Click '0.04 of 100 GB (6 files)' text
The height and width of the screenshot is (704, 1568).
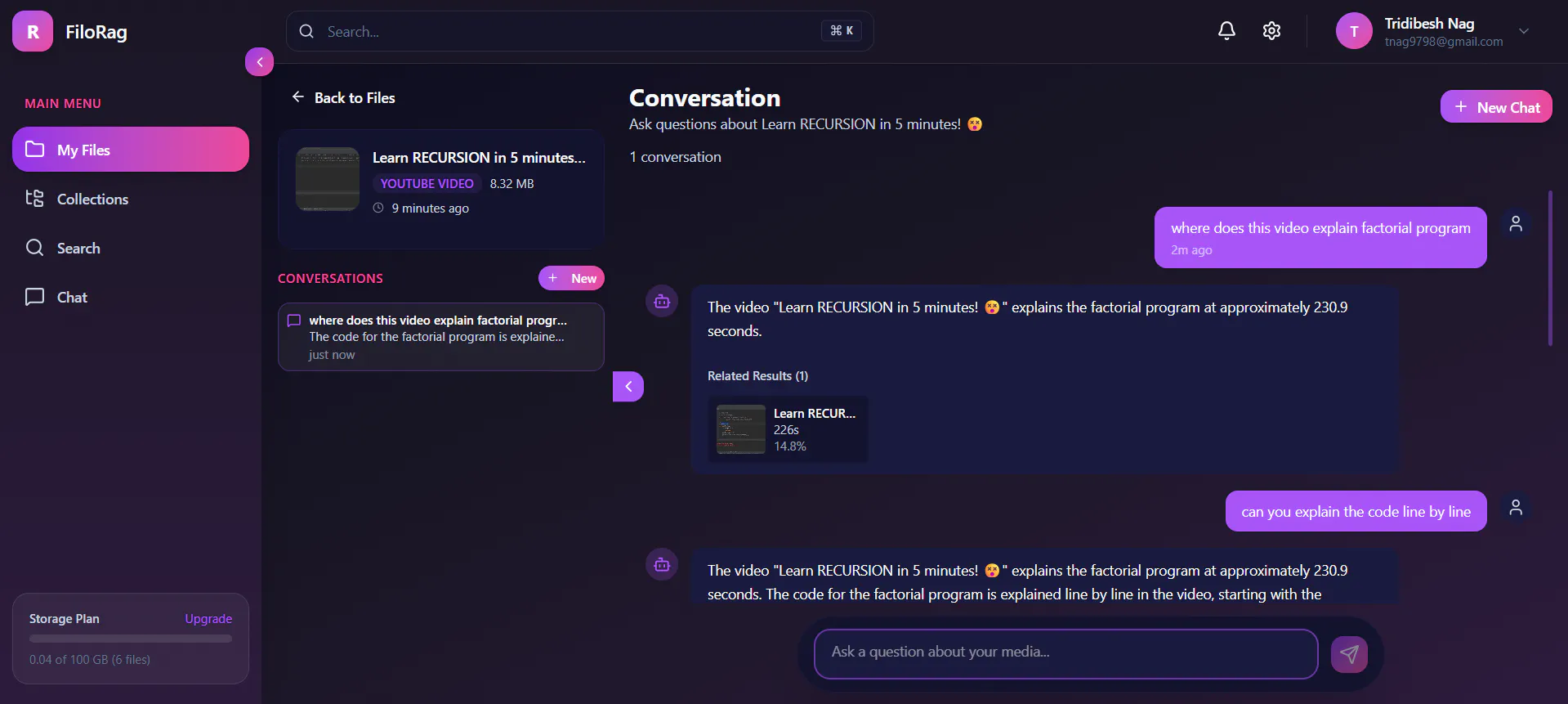coord(90,660)
